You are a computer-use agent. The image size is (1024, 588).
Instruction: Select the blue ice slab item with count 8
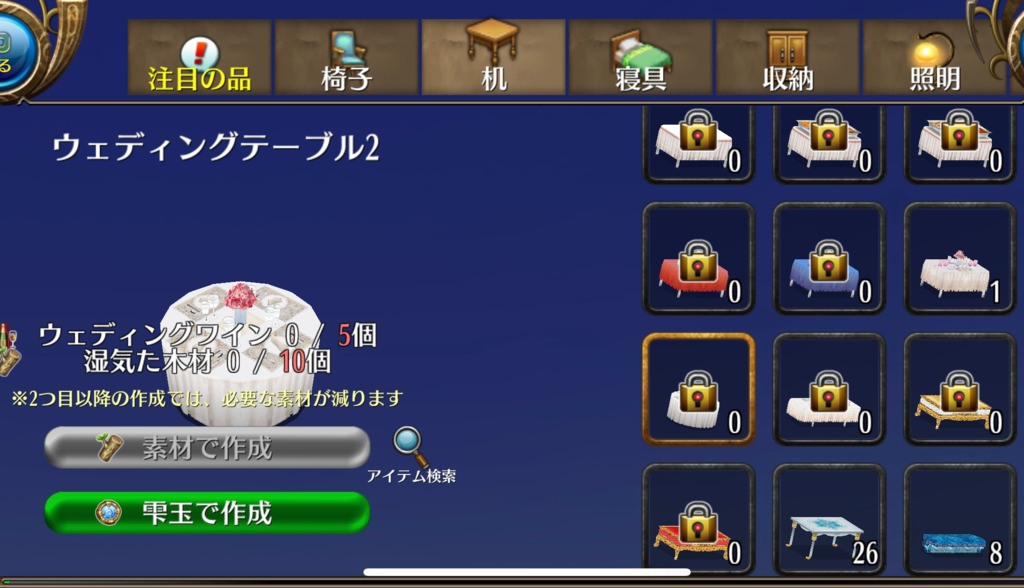(x=960, y=519)
